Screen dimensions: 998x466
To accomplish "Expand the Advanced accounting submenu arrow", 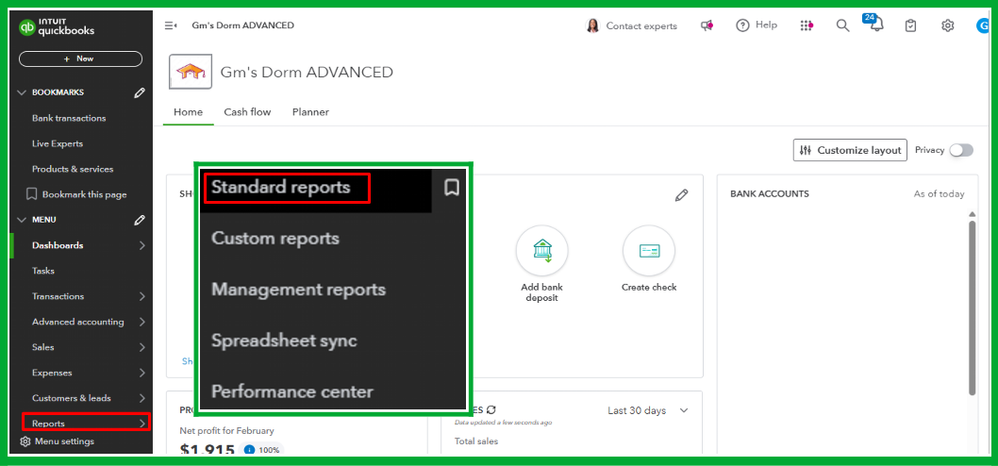I will pyautogui.click(x=141, y=322).
